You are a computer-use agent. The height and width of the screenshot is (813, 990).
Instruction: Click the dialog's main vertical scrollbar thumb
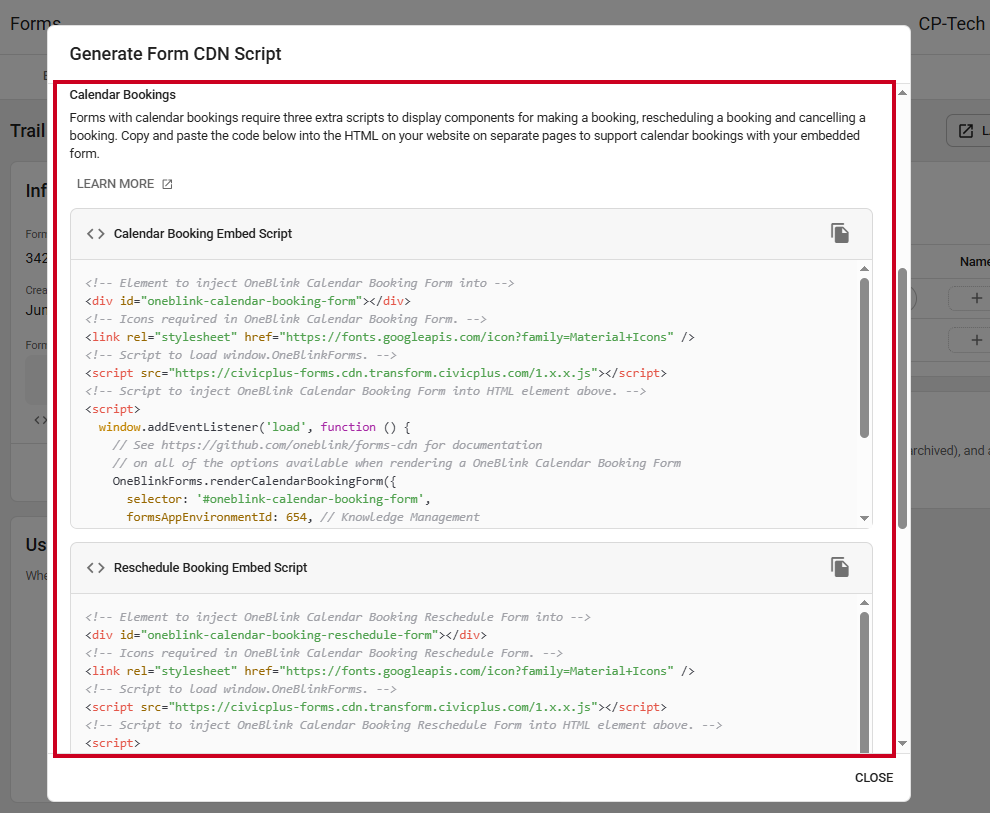pyautogui.click(x=902, y=398)
